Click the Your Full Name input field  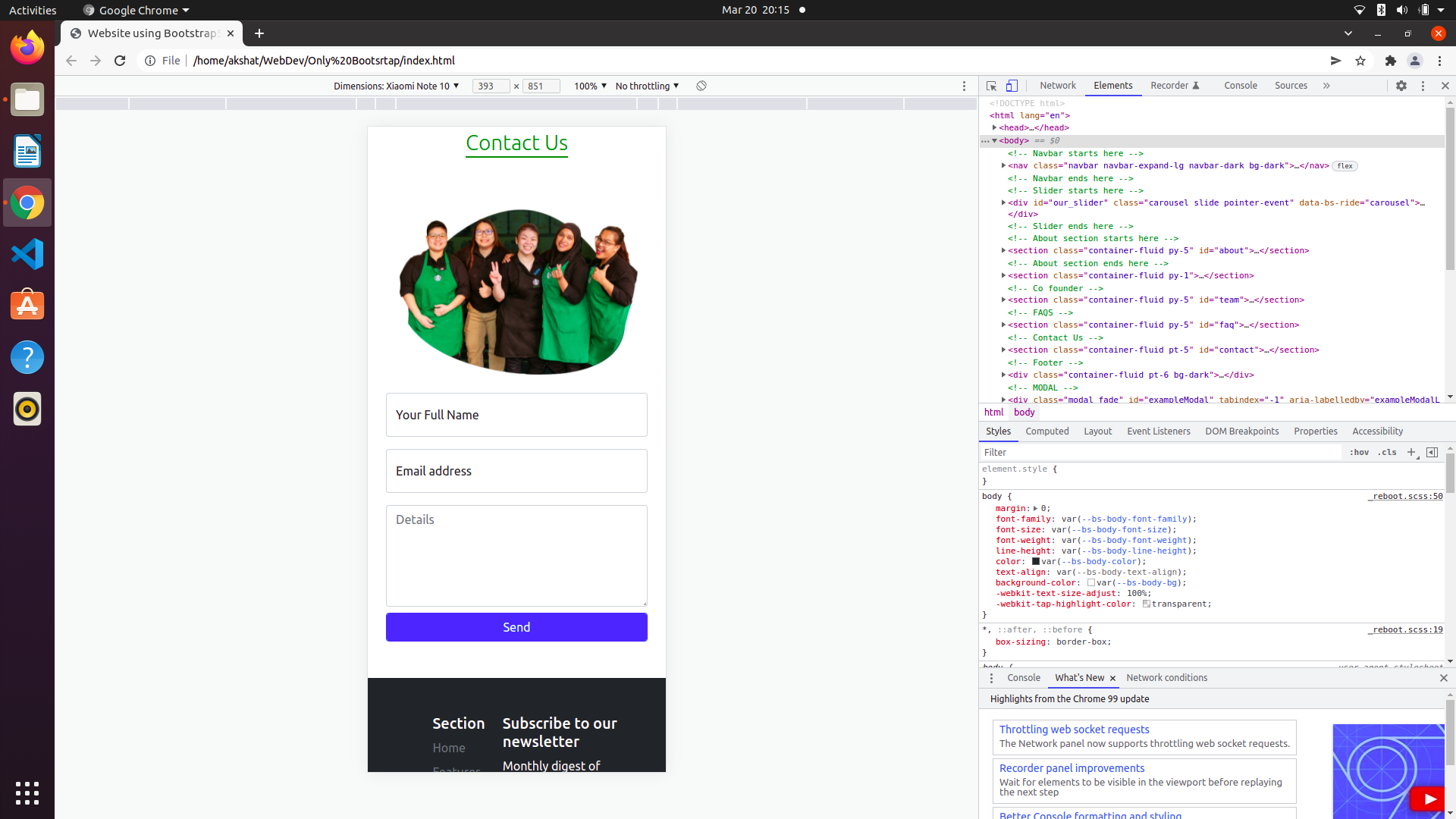[516, 415]
